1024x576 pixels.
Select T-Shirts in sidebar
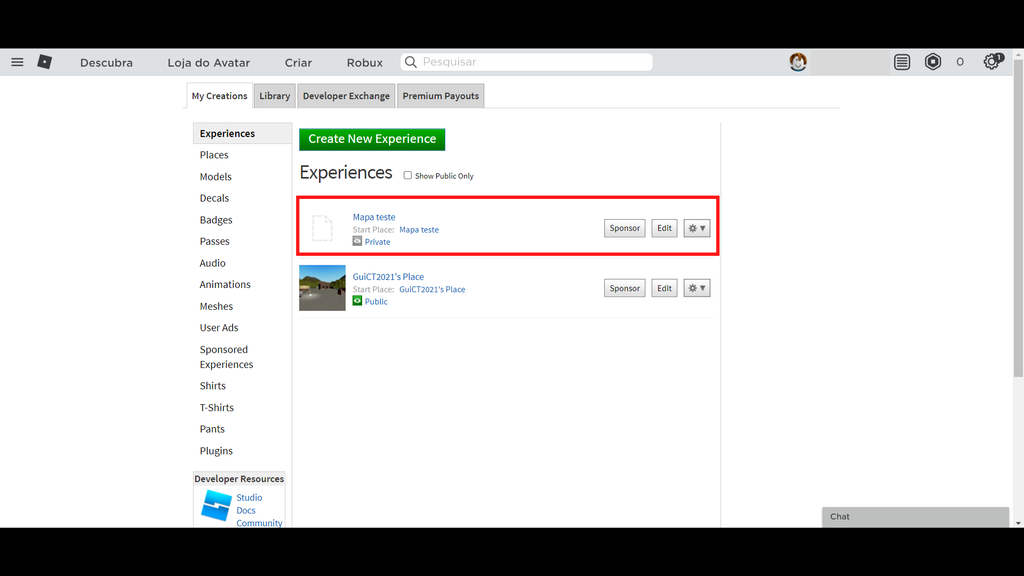[x=216, y=408]
